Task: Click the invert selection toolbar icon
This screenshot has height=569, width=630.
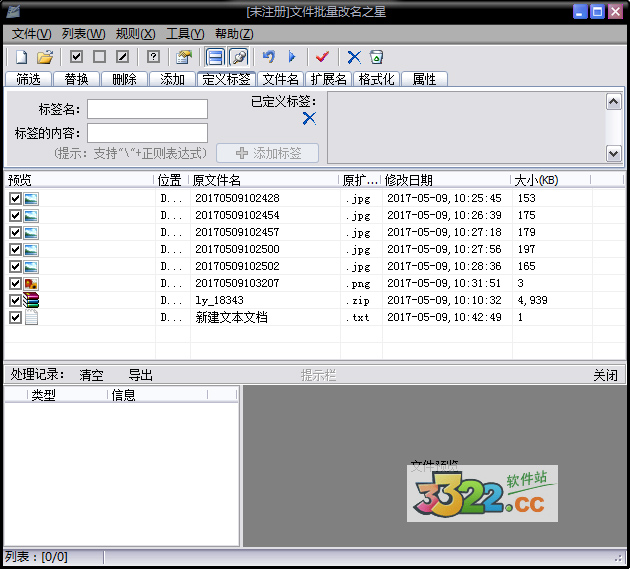Action: tap(122, 57)
